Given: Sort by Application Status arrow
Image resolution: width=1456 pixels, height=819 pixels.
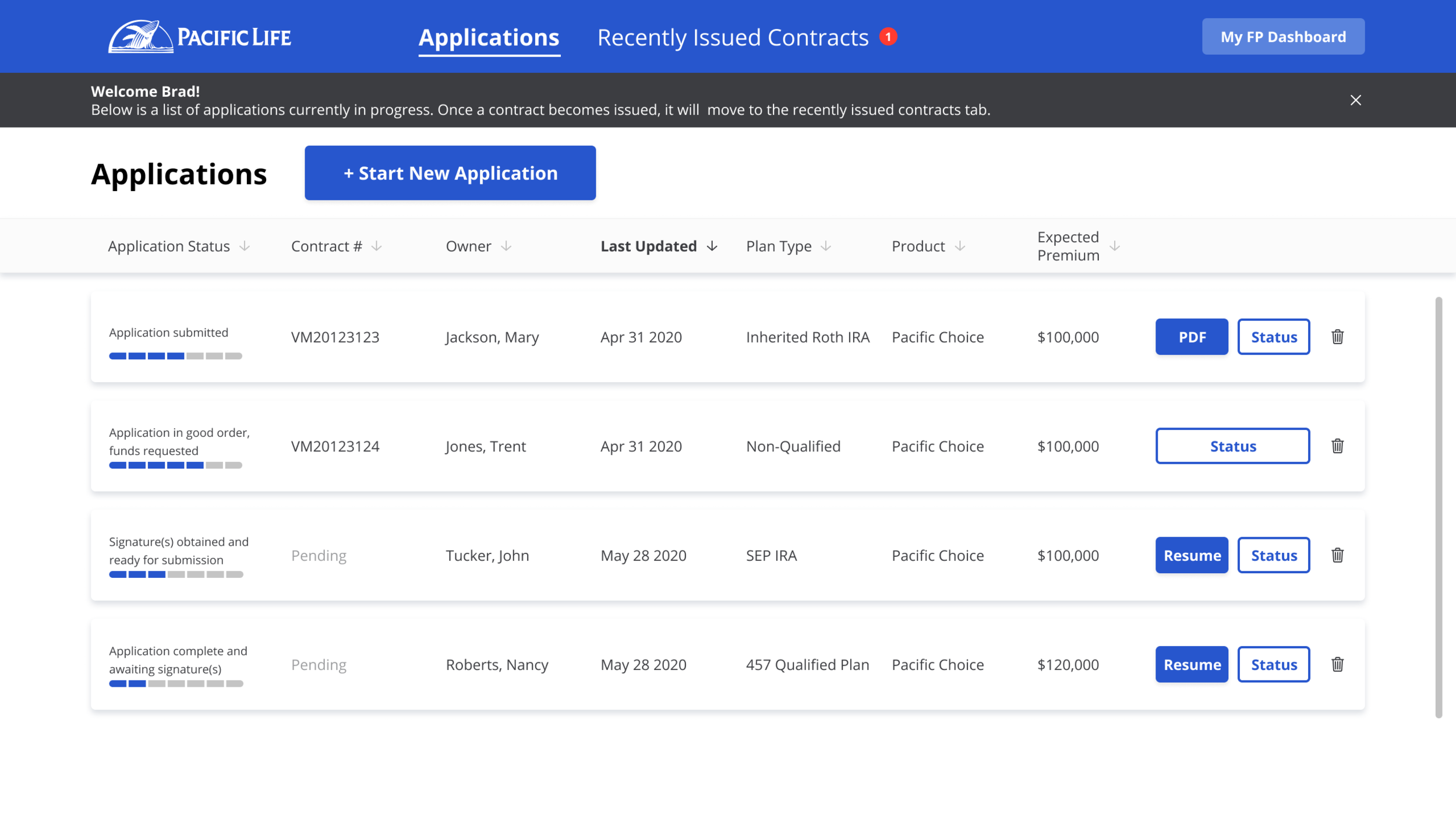Looking at the screenshot, I should [x=245, y=246].
